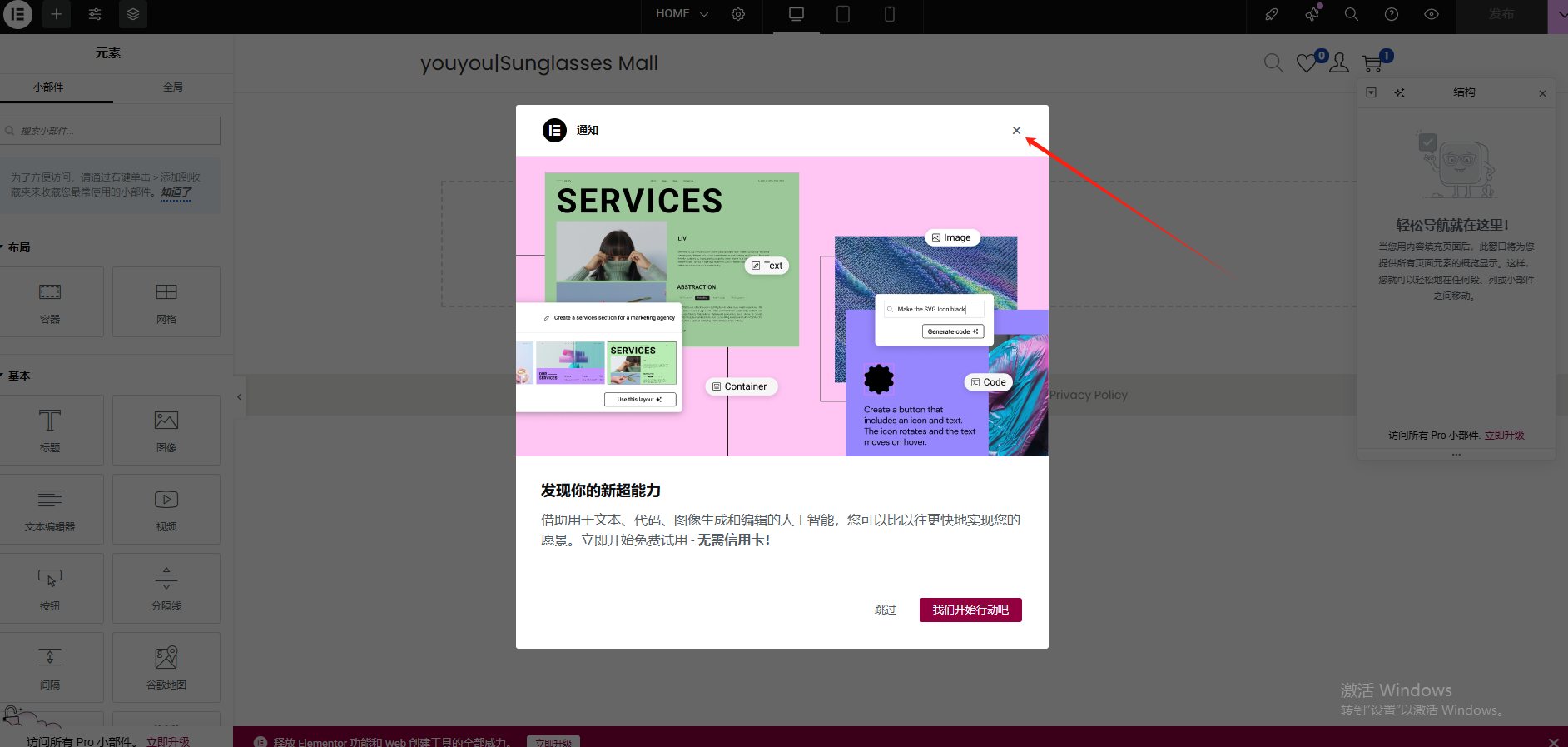Toggle expand all in structure panel
1568x747 pixels.
(1372, 92)
